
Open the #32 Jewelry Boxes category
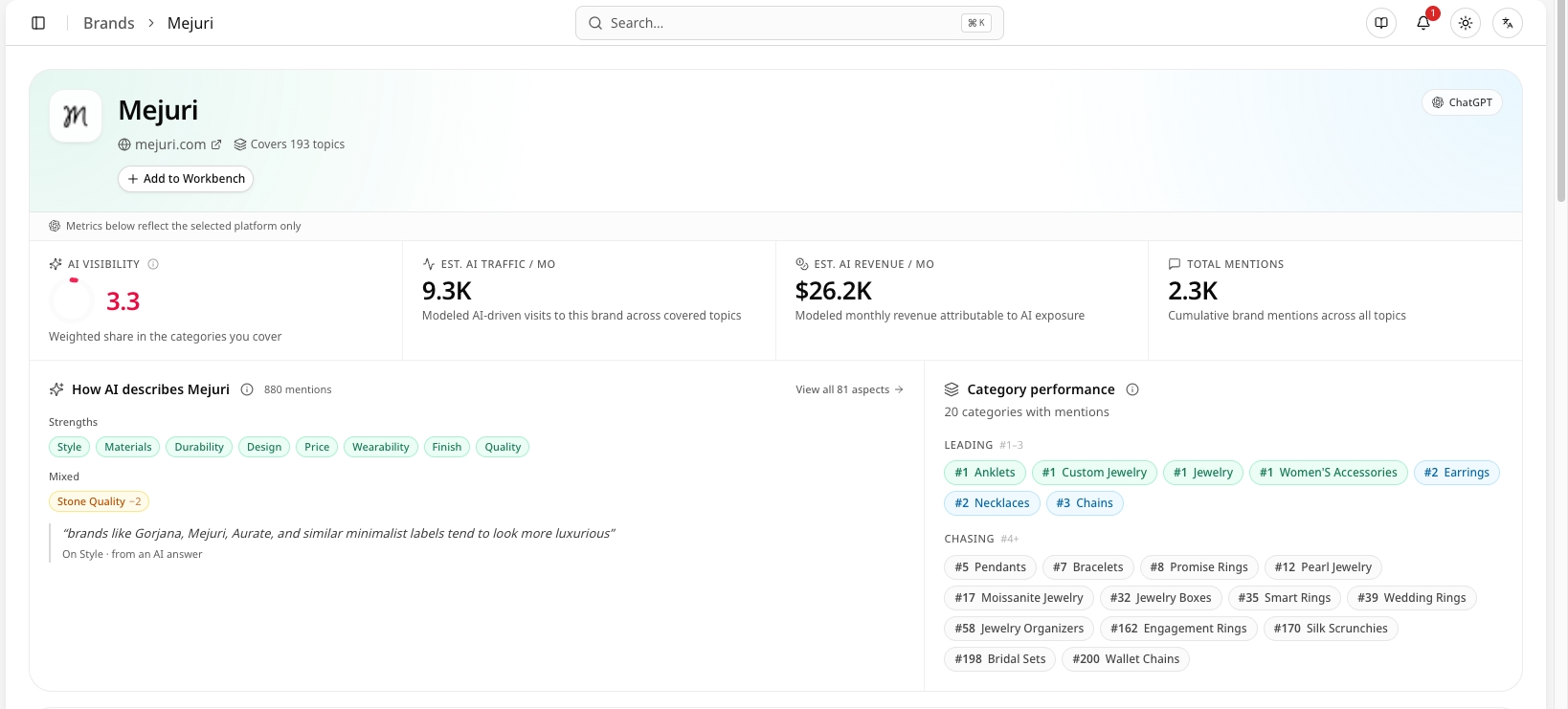click(1161, 598)
